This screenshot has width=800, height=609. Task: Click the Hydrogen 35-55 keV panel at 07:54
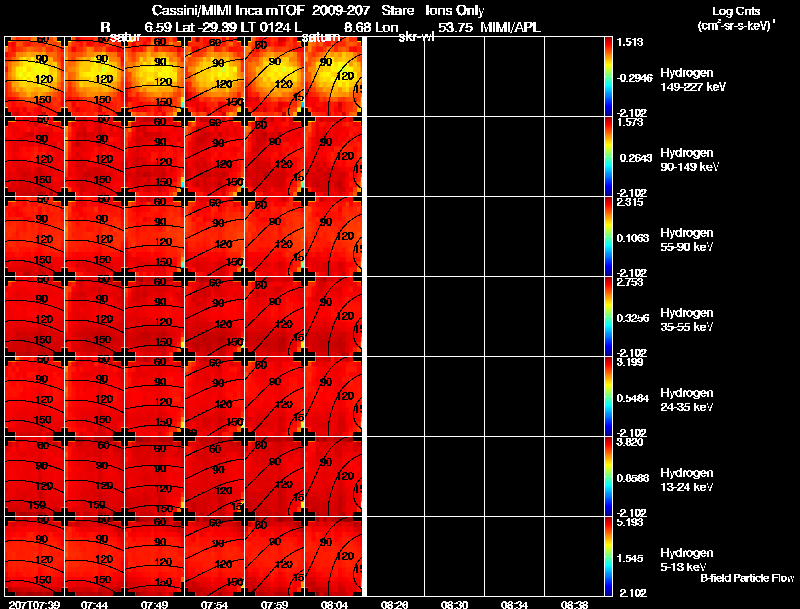tap(215, 317)
